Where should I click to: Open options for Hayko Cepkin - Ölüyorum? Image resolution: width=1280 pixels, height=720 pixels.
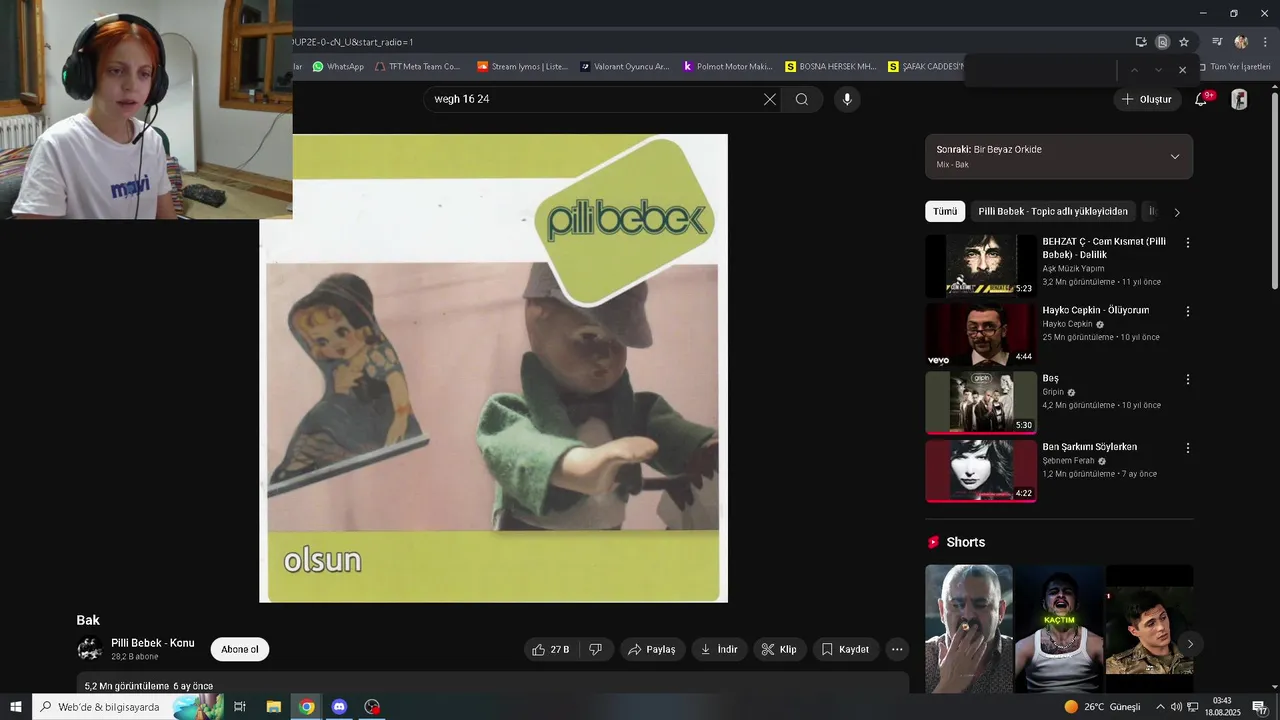1188,311
